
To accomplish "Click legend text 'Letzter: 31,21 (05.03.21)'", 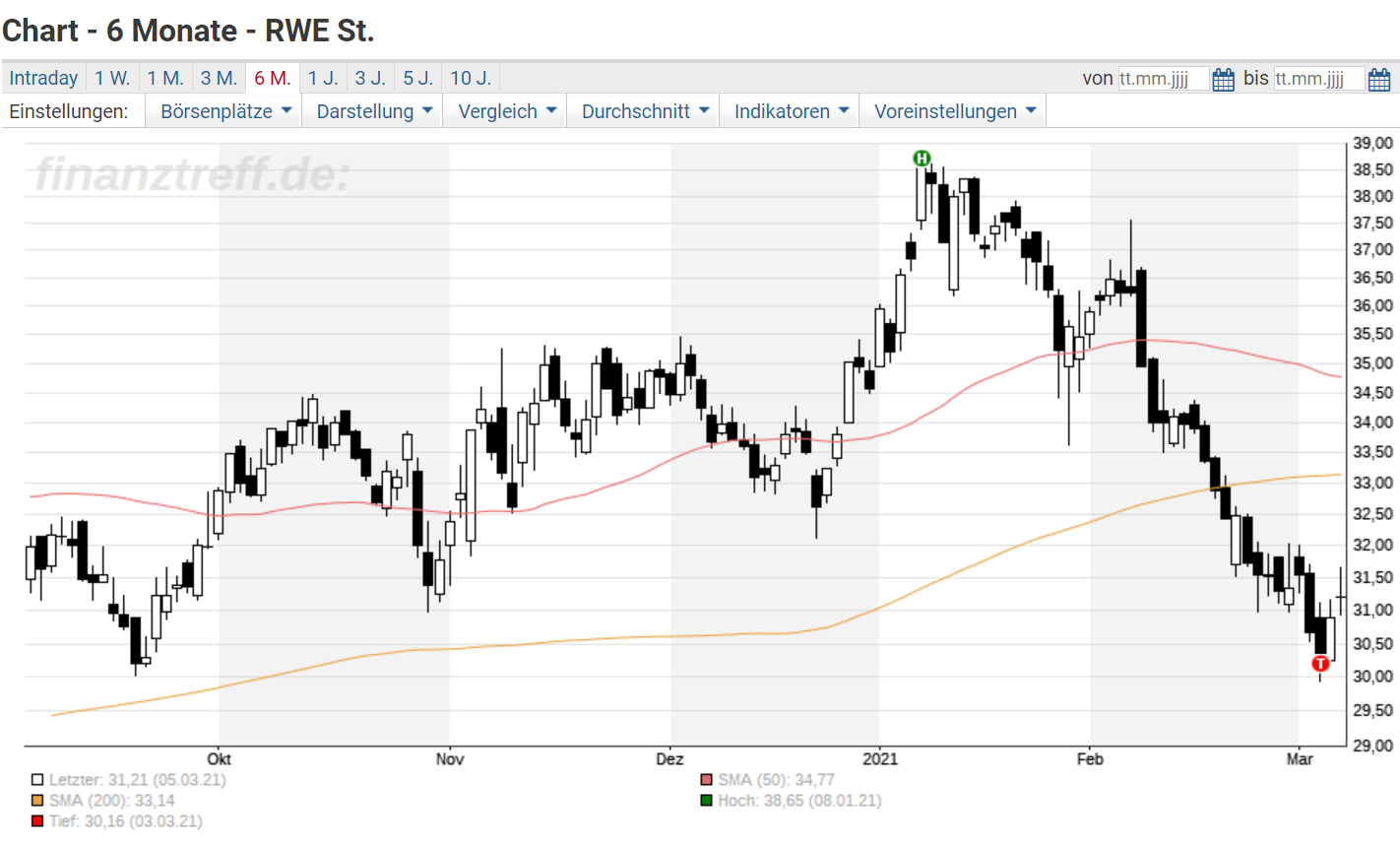I will 137,780.
